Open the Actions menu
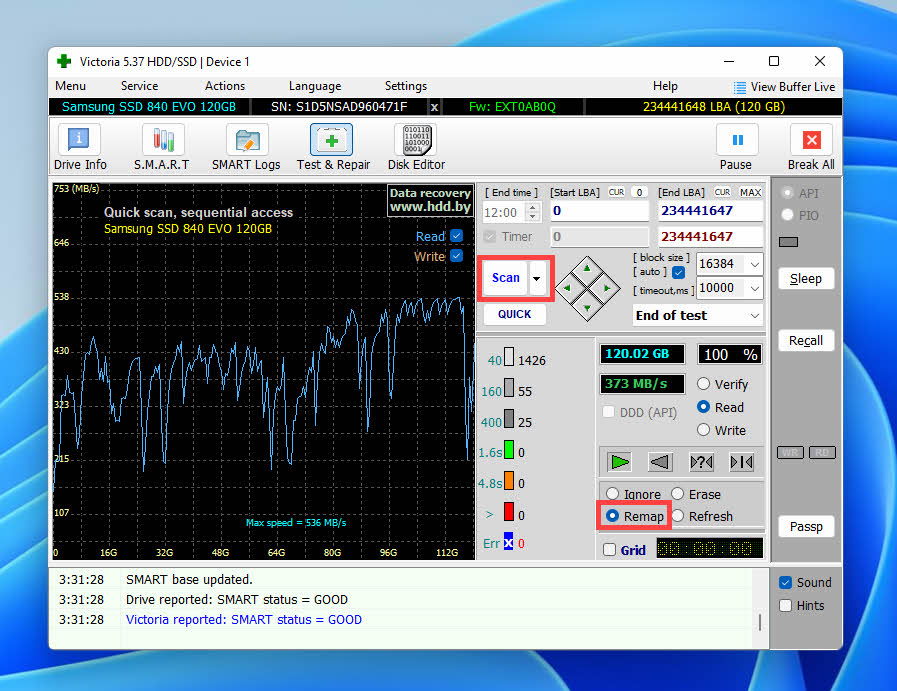 (x=225, y=86)
